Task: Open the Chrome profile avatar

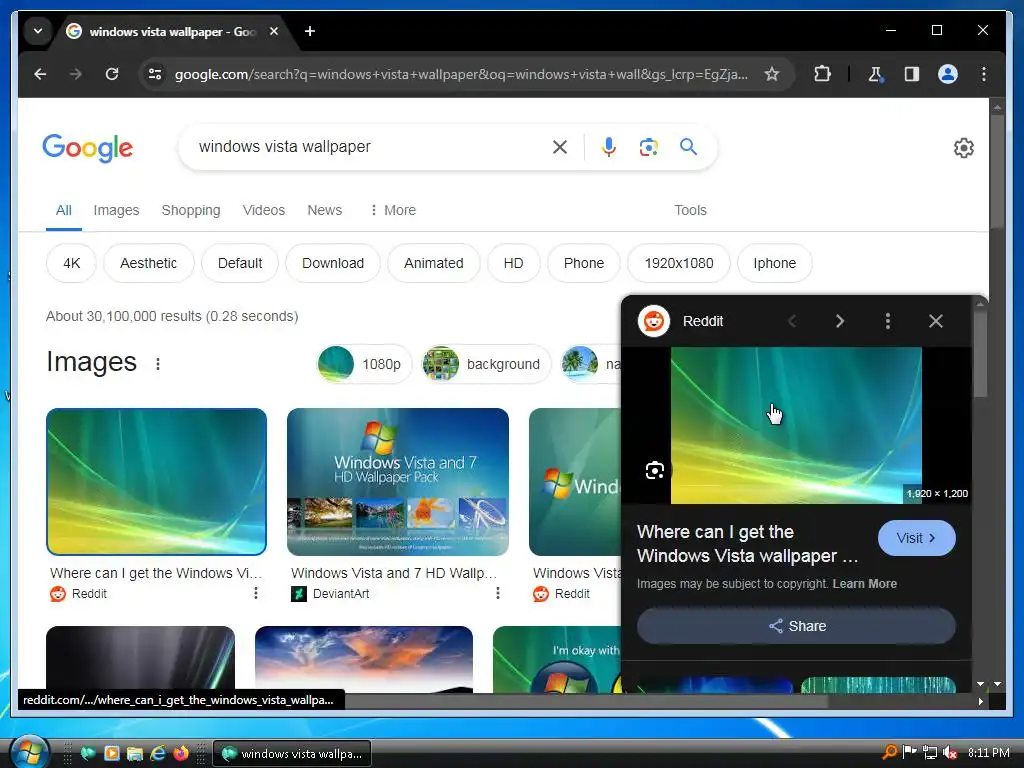Action: (x=948, y=74)
